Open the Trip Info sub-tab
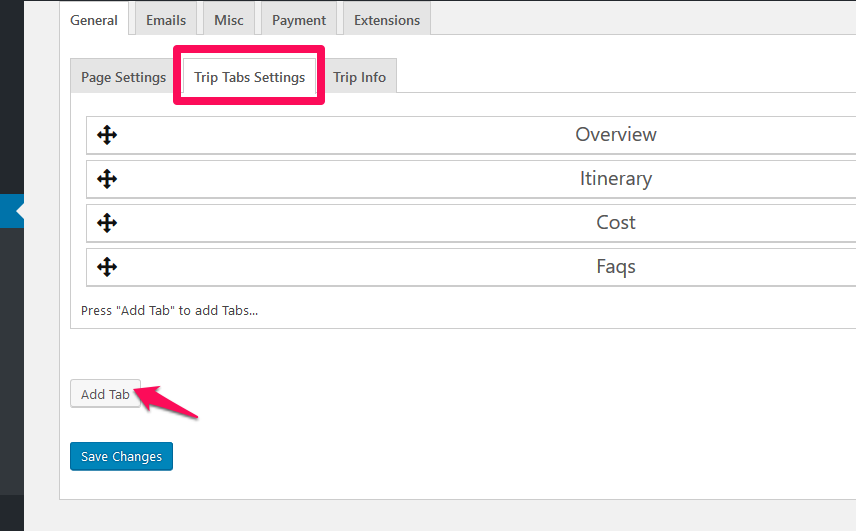Screen dimensions: 856x531 click(359, 77)
